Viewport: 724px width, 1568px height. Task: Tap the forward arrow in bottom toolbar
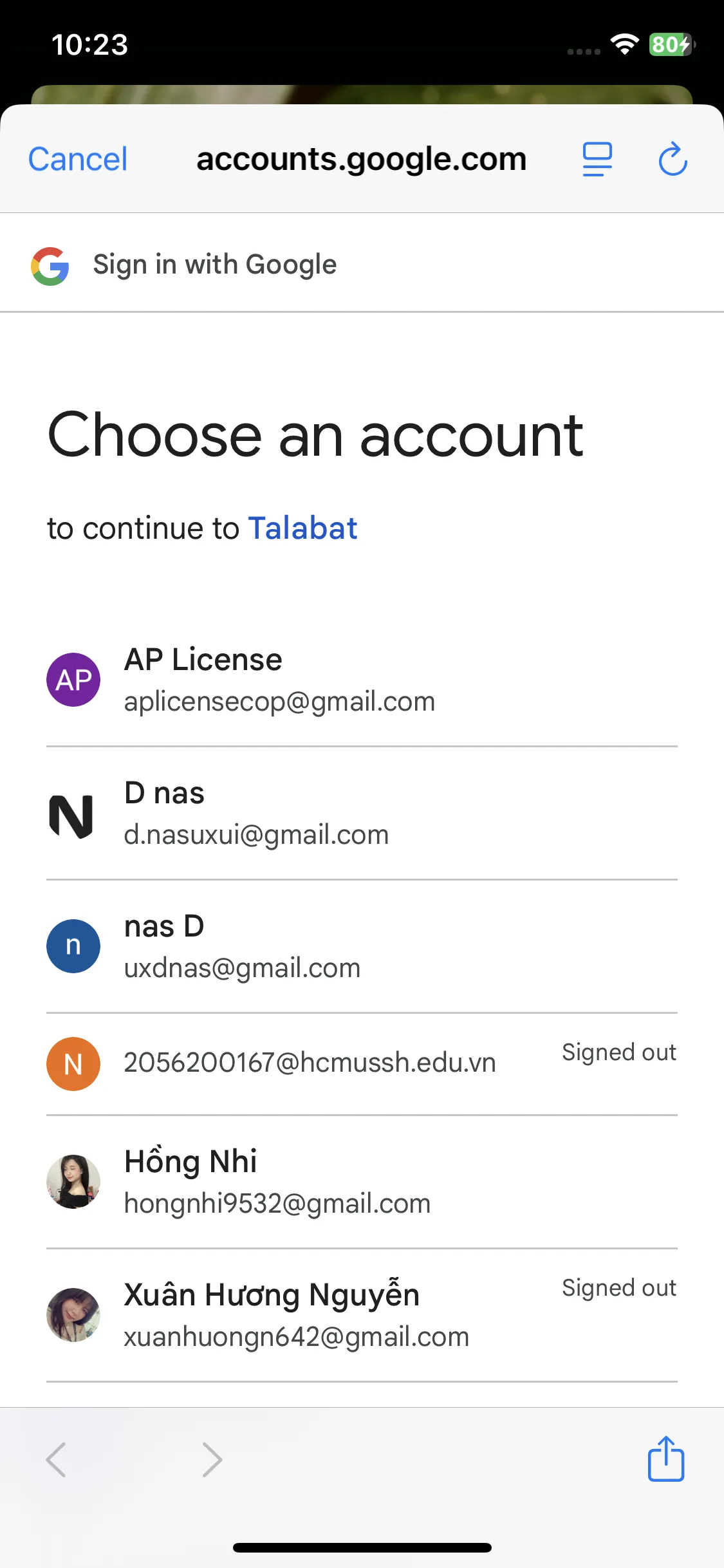[212, 1459]
